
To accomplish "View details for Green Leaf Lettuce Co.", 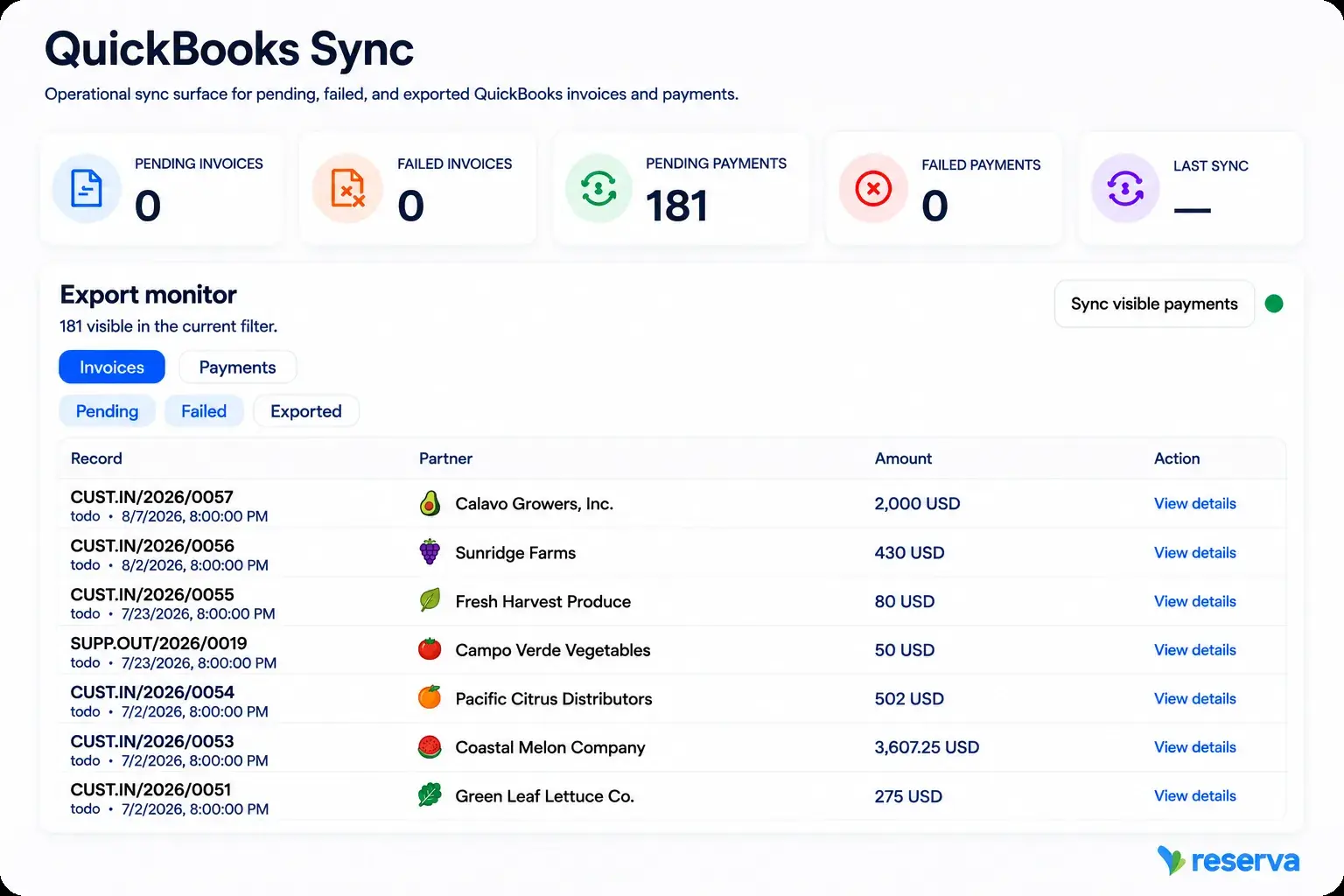I will click(x=1195, y=795).
